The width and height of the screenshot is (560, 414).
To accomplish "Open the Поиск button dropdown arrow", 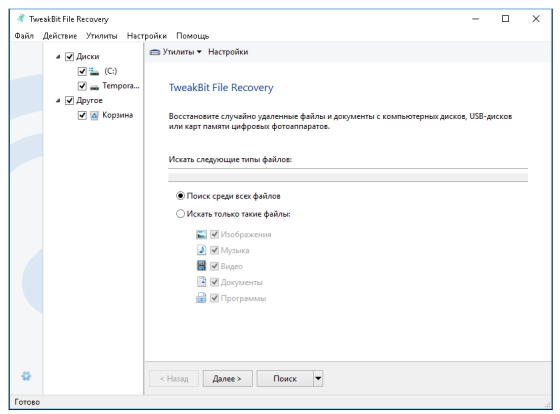I will (x=318, y=378).
